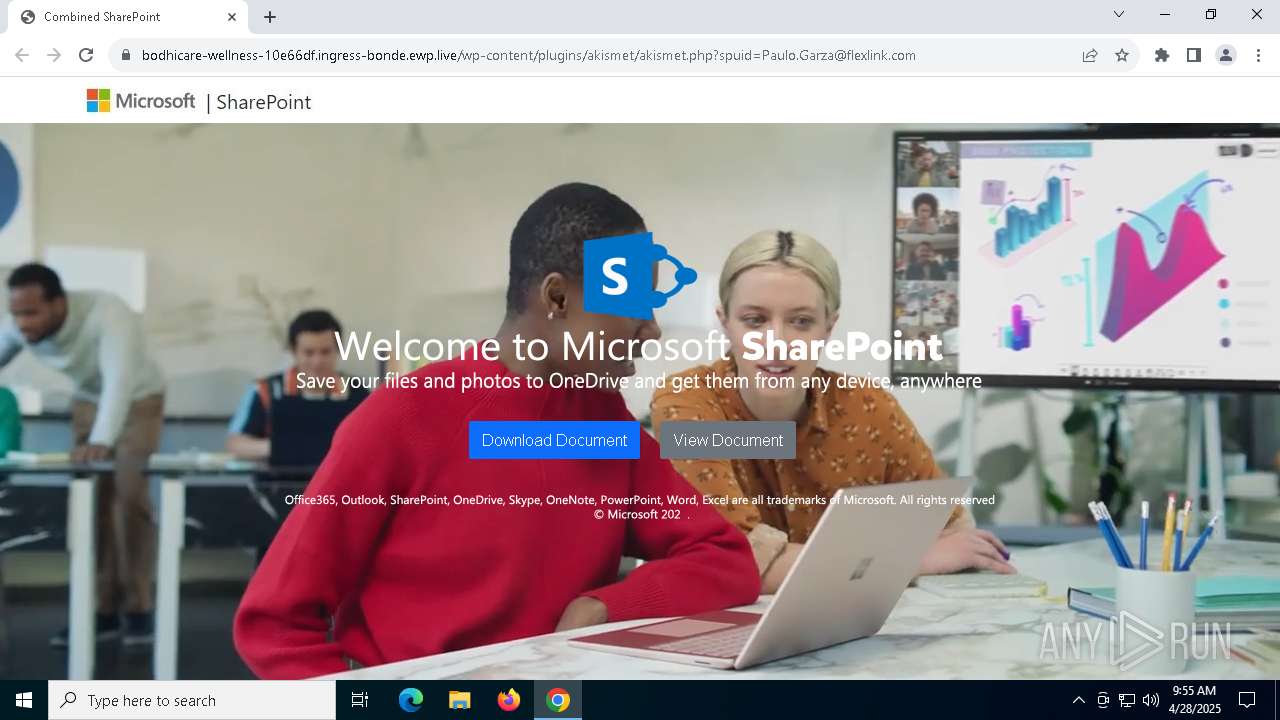Reload the page
This screenshot has height=720, width=1280.
pyautogui.click(x=86, y=55)
